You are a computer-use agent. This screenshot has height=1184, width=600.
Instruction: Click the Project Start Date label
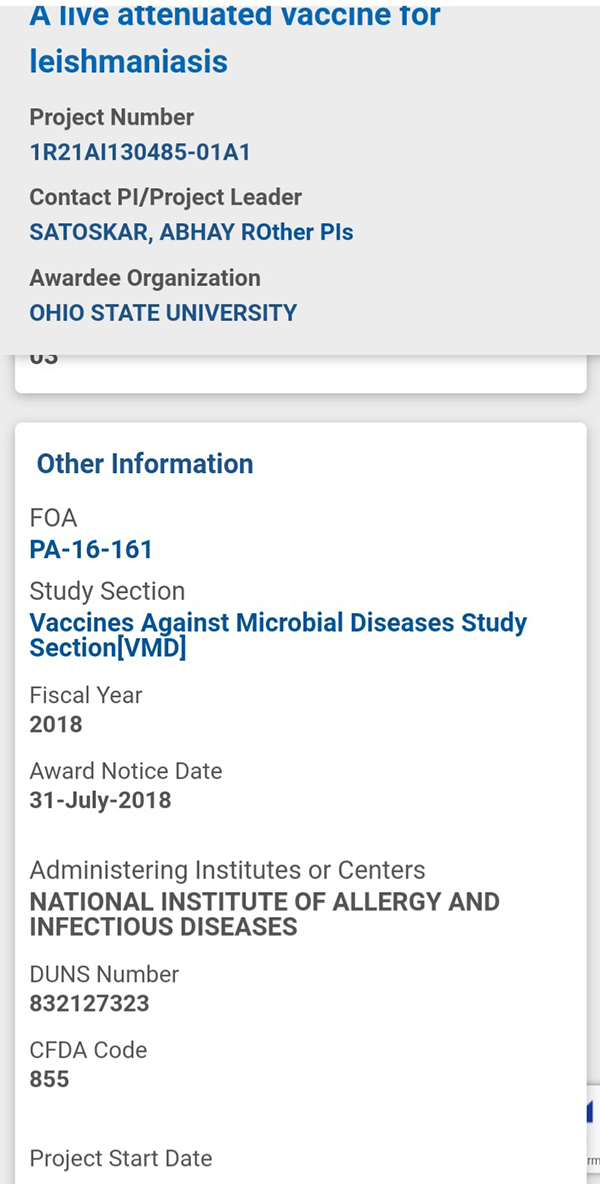pyautogui.click(x=121, y=1159)
